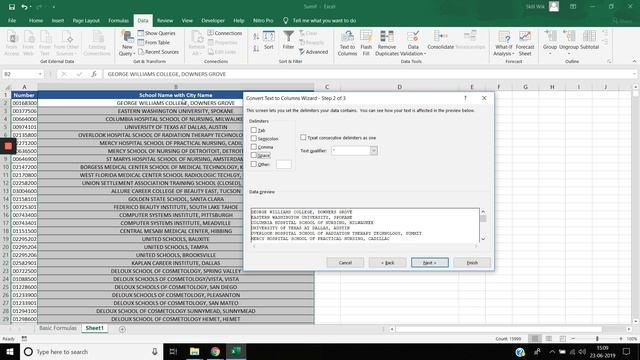Image resolution: width=640 pixels, height=360 pixels.
Task: Click Tell me what you want to do
Action: (324, 20)
